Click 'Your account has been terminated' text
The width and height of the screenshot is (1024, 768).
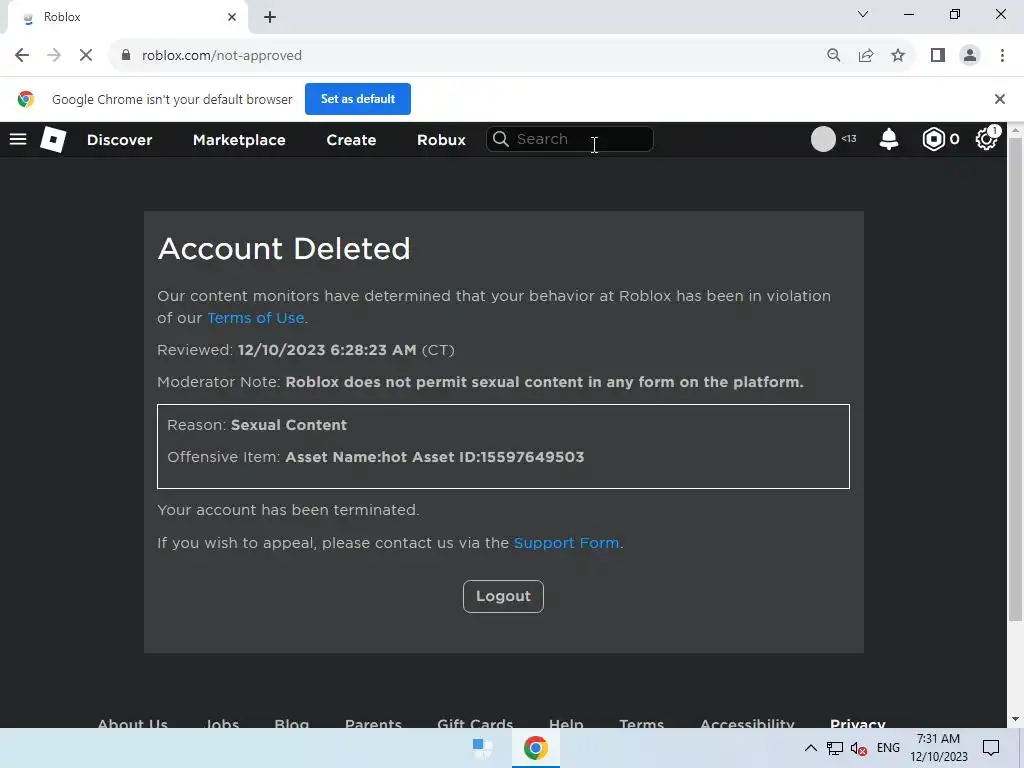288,510
